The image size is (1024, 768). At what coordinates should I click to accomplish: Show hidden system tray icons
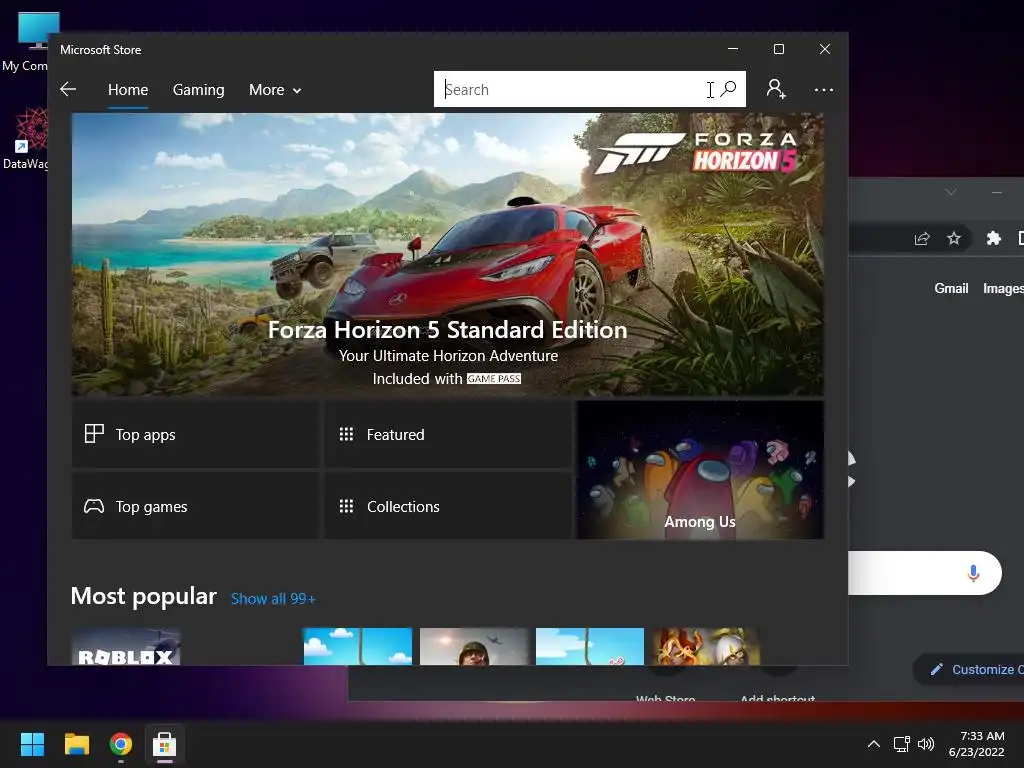pos(874,744)
